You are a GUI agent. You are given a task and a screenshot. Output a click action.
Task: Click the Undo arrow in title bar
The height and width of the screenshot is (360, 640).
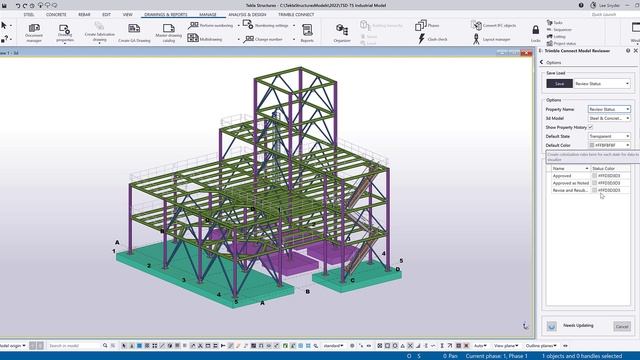click(18, 5)
